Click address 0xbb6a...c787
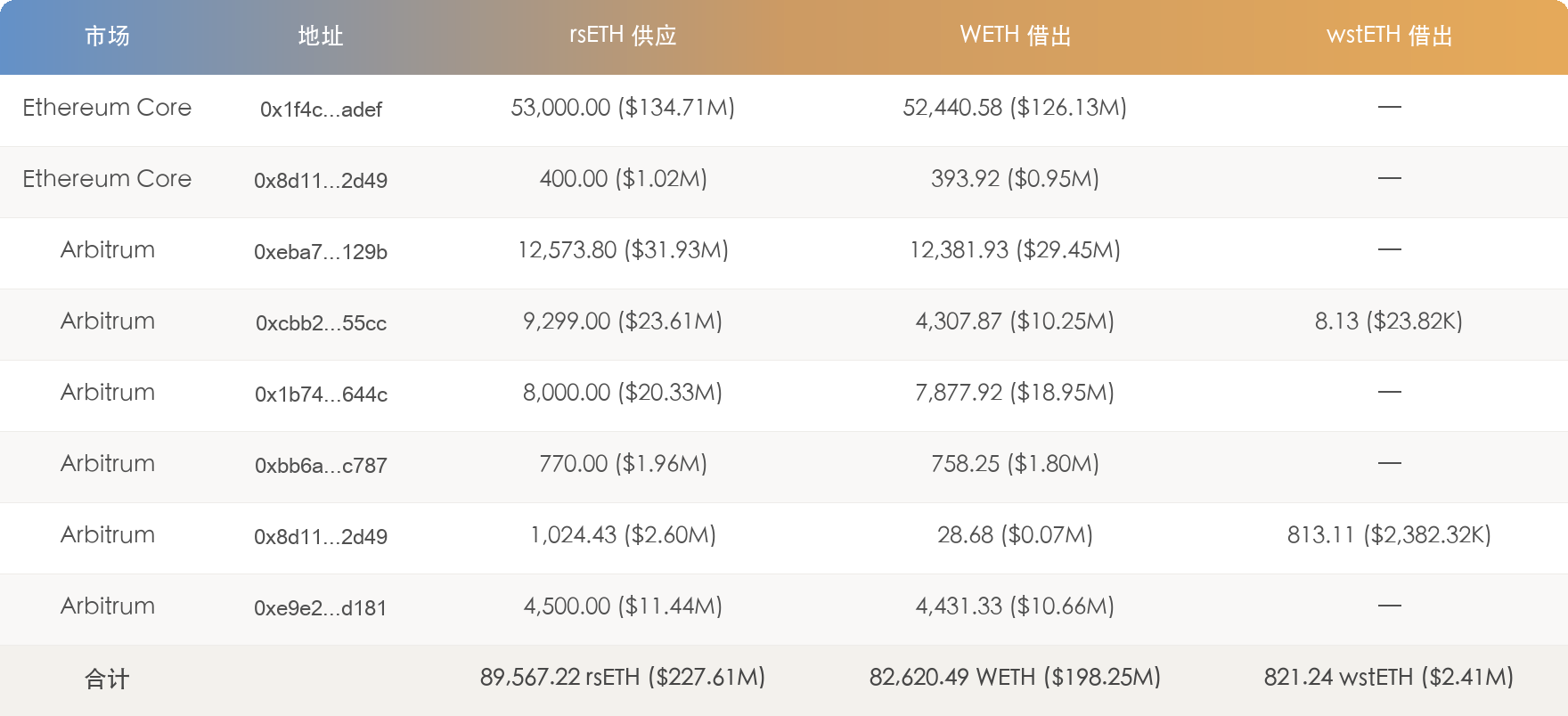 (x=321, y=466)
